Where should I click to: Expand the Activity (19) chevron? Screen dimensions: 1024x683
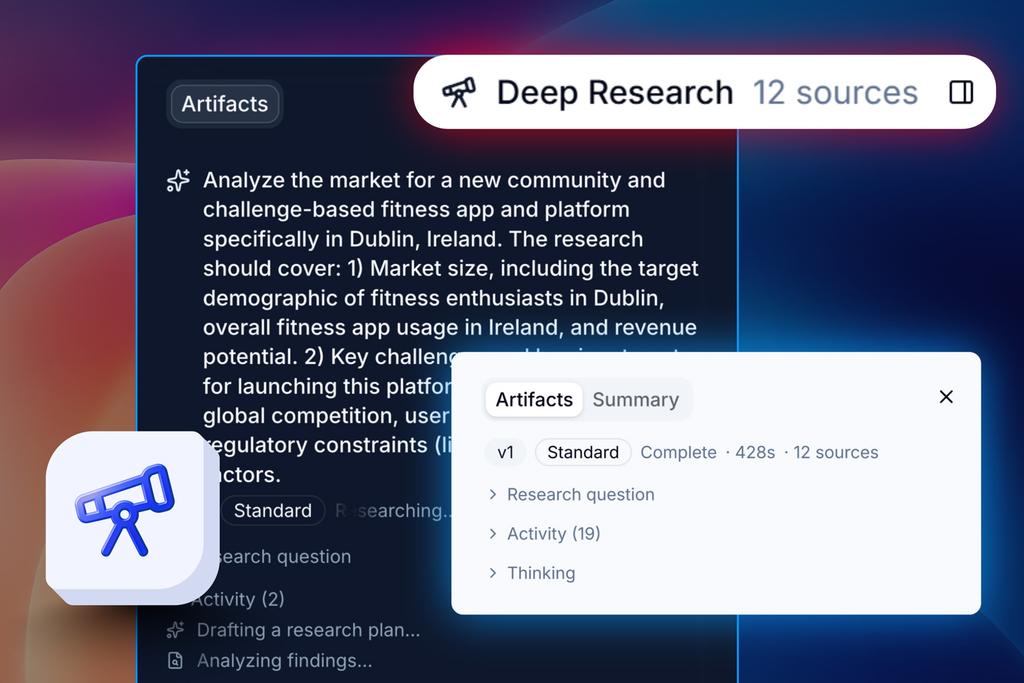(493, 534)
